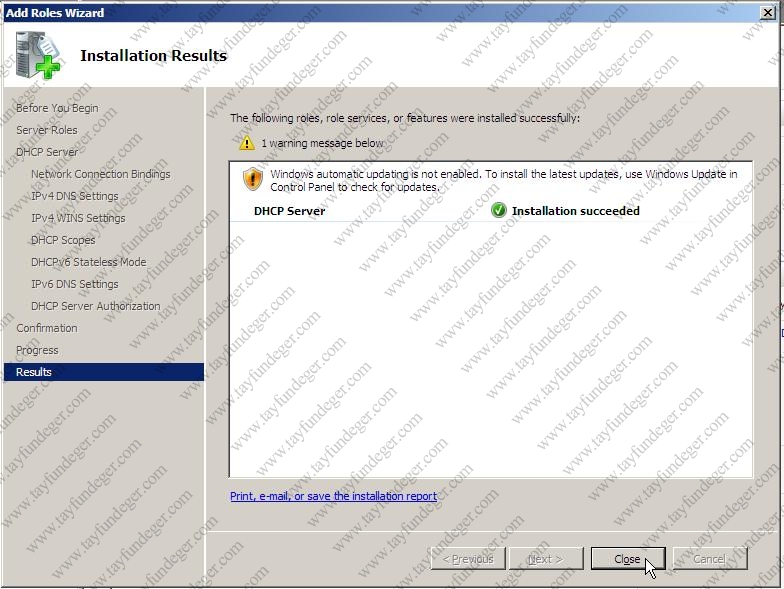Select the Before You Begin step
Viewport: 784px width, 589px height.
(57, 108)
